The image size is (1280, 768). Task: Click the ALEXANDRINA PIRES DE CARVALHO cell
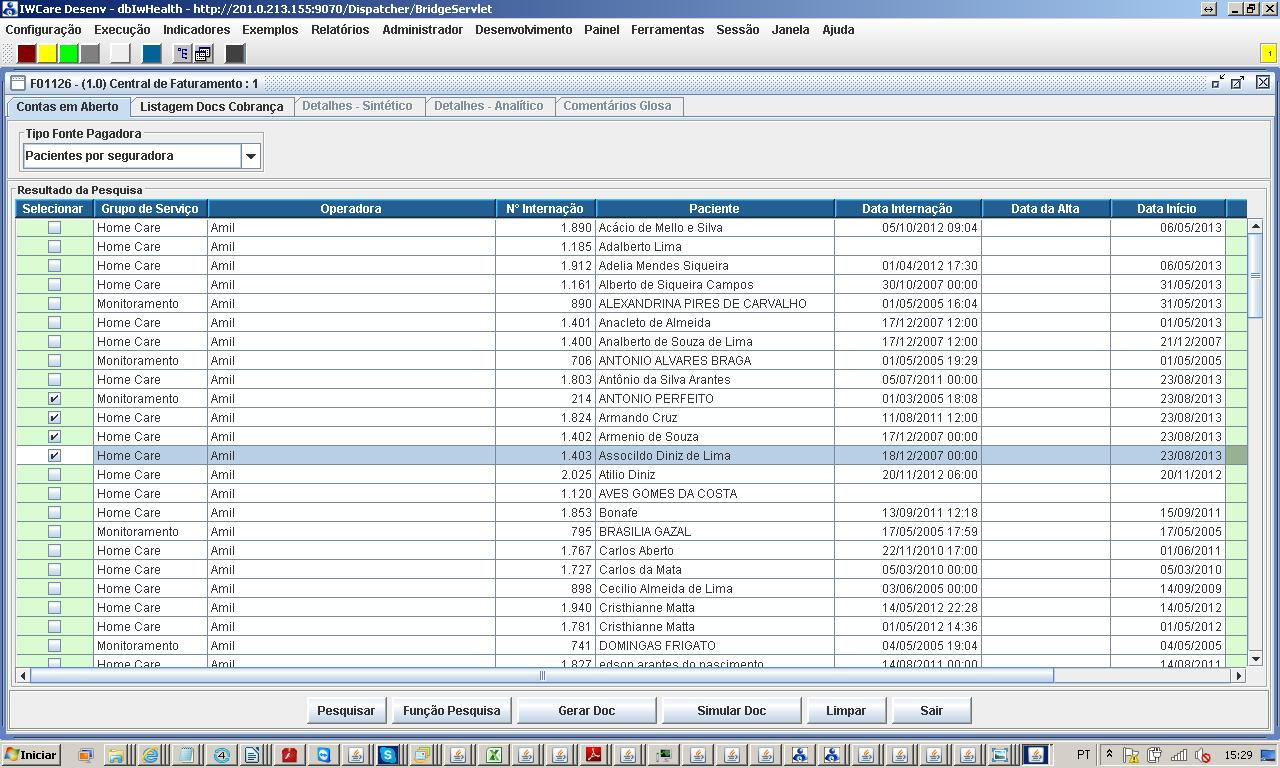coord(715,304)
